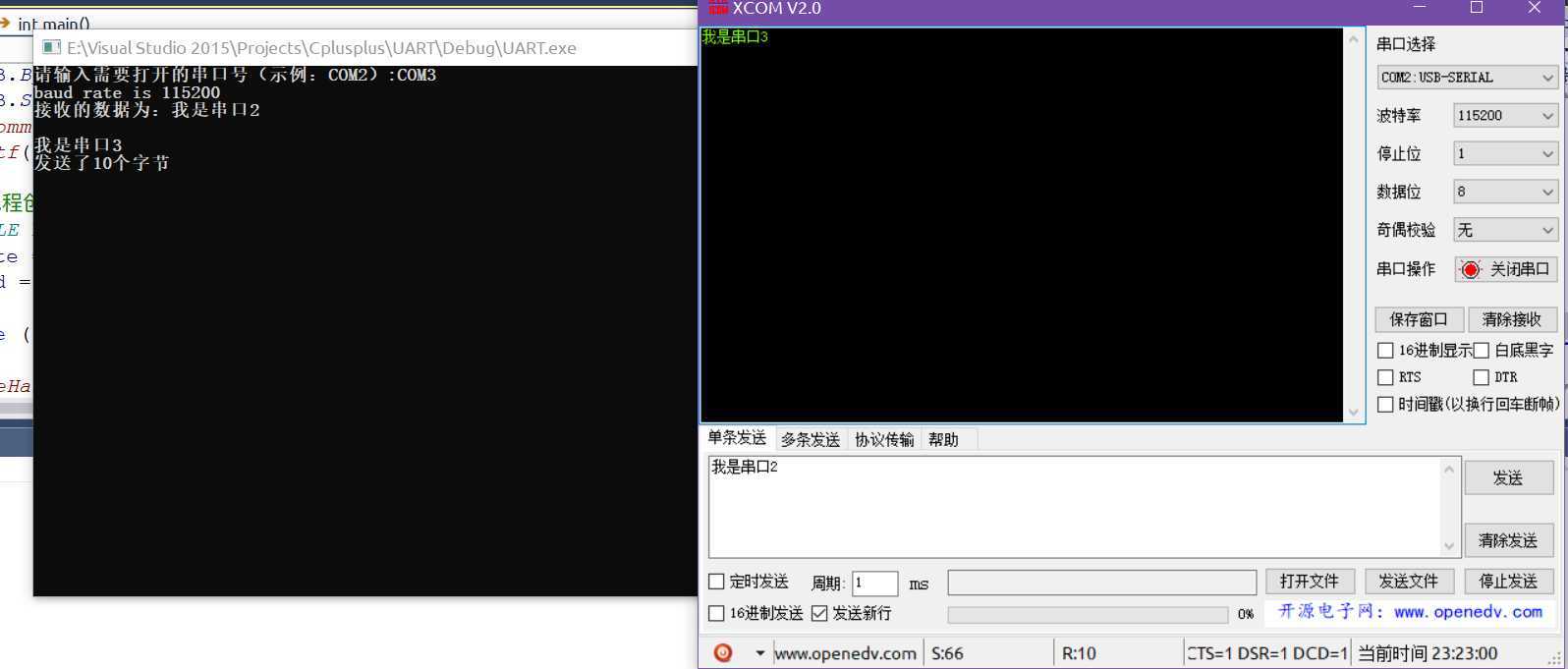The height and width of the screenshot is (669, 1568).
Task: Click the S:66 sent counter
Action: pyautogui.click(x=947, y=653)
